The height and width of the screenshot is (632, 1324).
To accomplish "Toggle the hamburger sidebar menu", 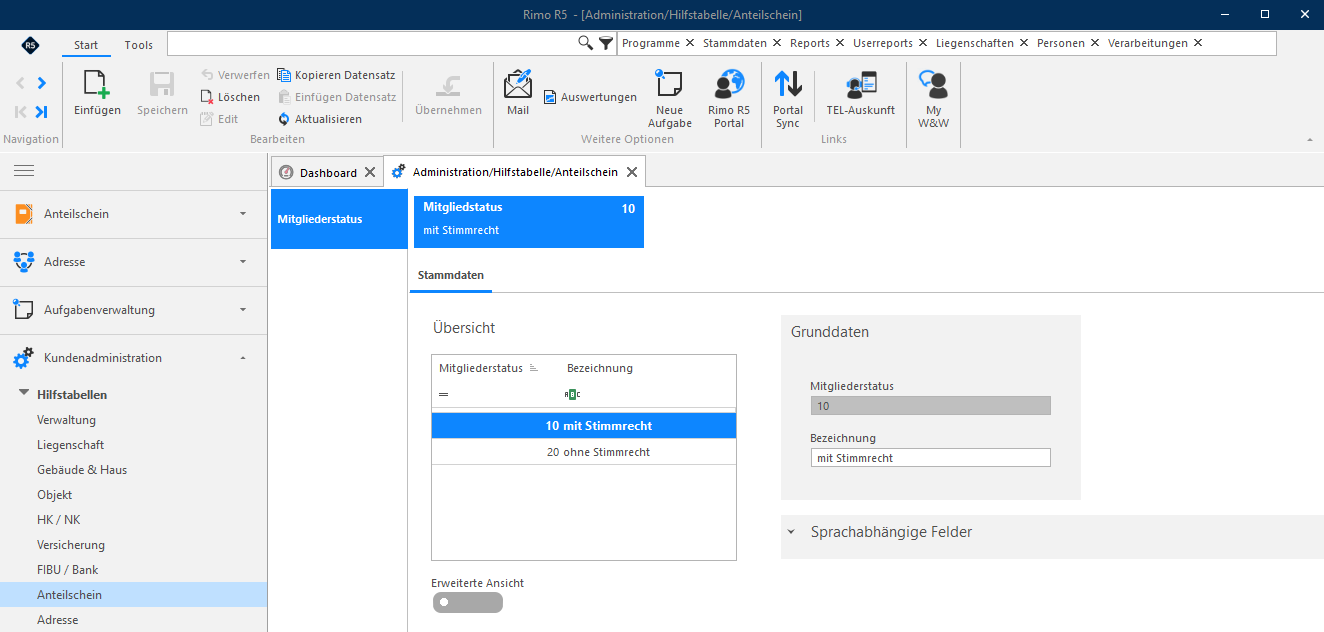I will click(x=23, y=171).
